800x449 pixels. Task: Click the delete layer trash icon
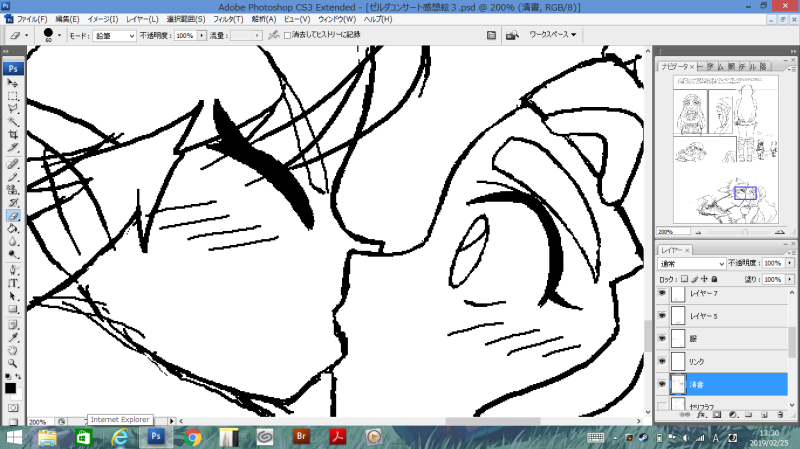pos(780,415)
